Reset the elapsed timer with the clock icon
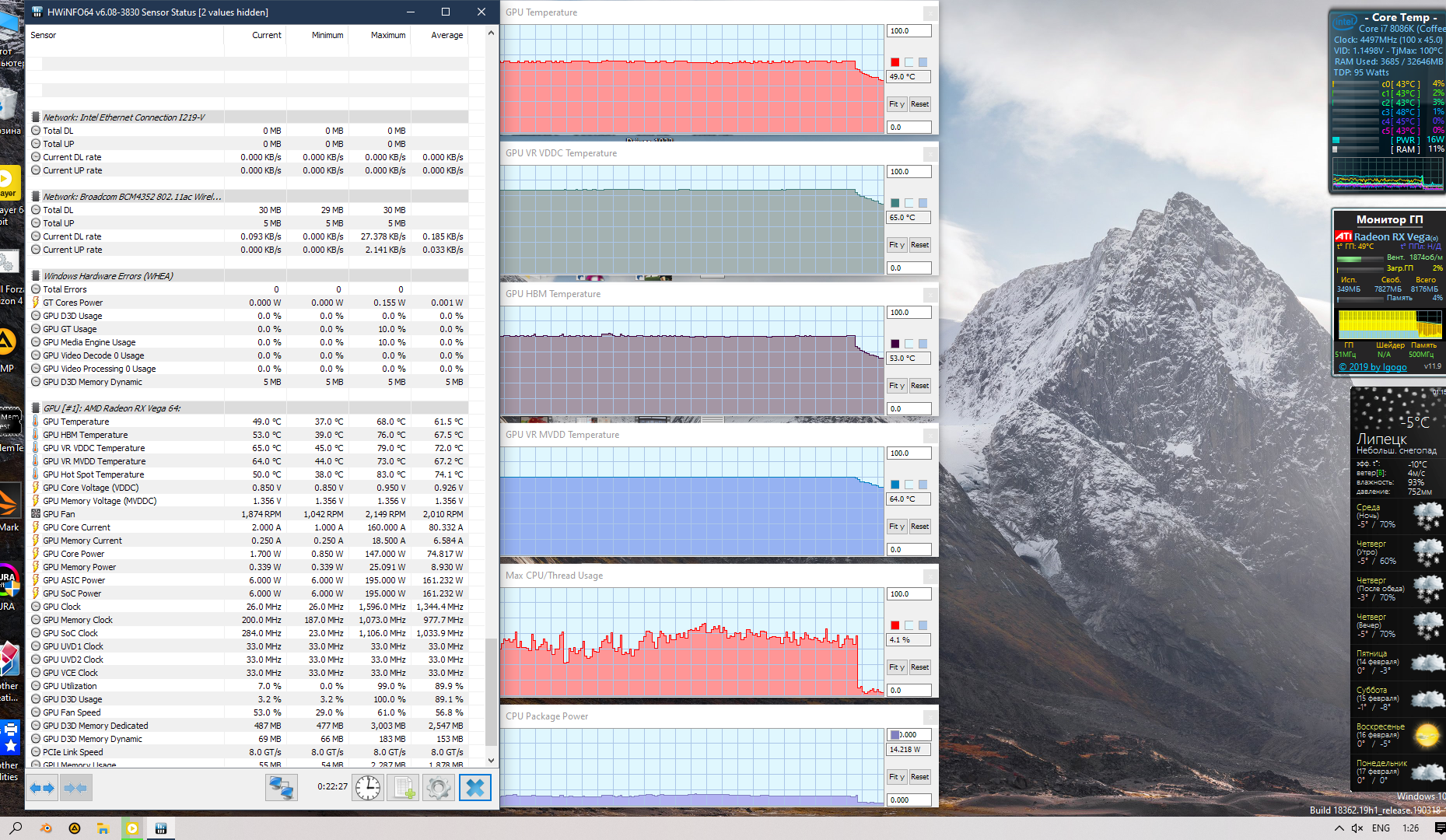The image size is (1446, 840). click(368, 788)
